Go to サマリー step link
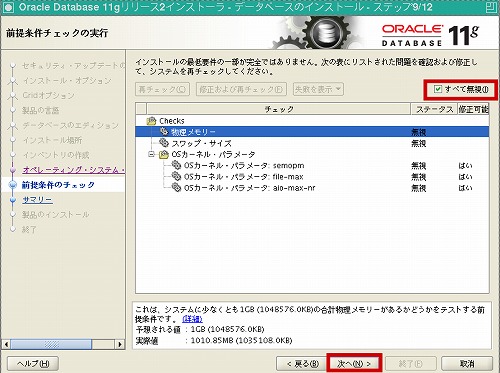Screen dimensions: 500x373 pos(37,200)
